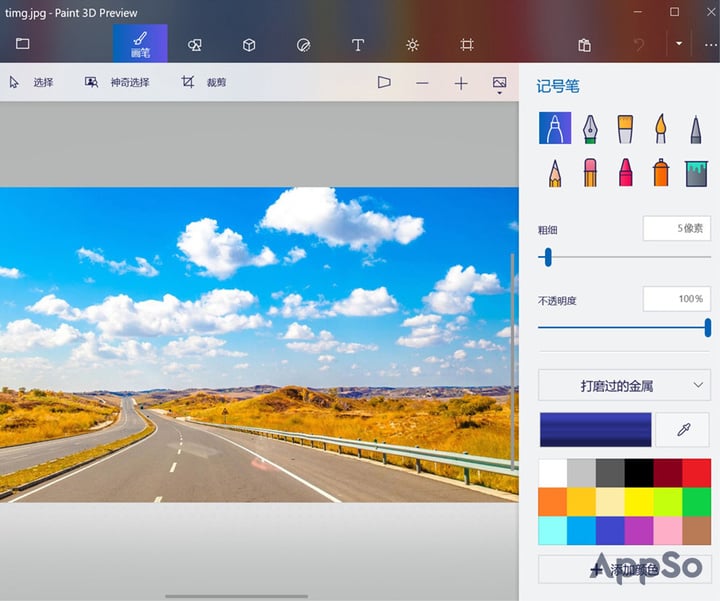Pick the light cyan swatch
Viewport: 720px width, 601px height.
(552, 531)
